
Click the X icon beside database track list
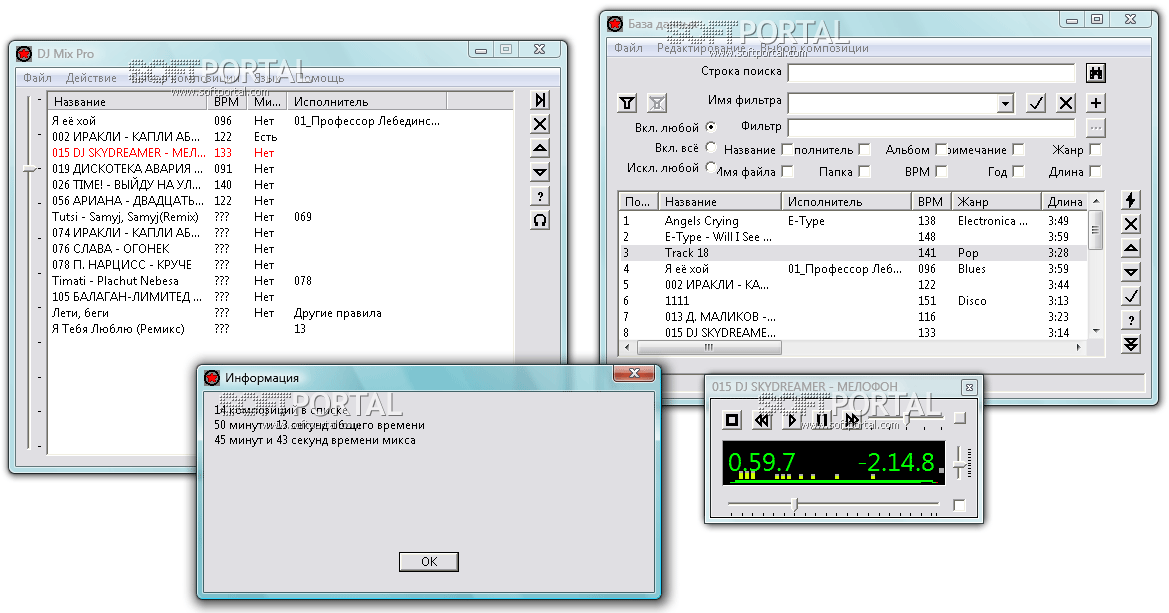[x=1131, y=224]
